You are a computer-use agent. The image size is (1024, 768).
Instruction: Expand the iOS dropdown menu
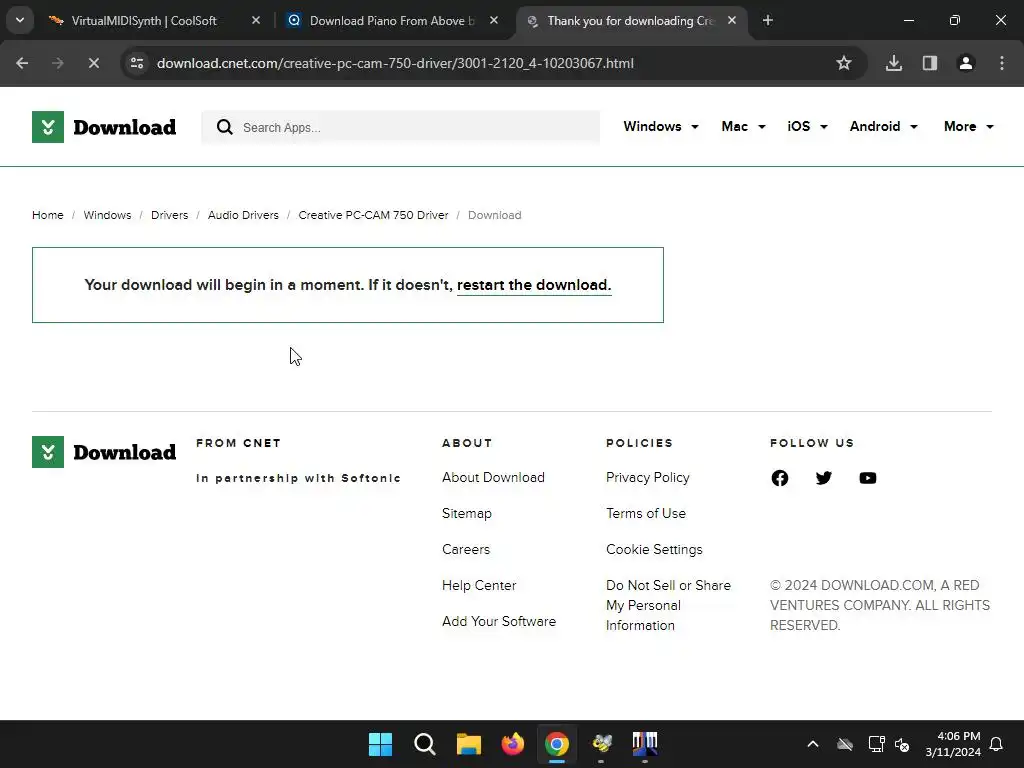(807, 127)
